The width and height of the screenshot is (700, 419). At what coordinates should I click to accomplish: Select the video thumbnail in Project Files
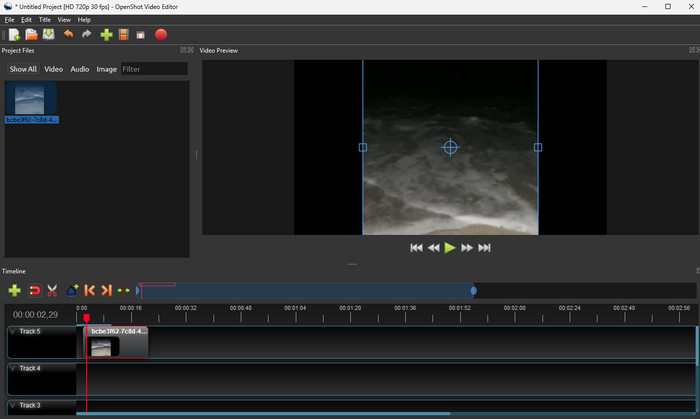coord(29,99)
